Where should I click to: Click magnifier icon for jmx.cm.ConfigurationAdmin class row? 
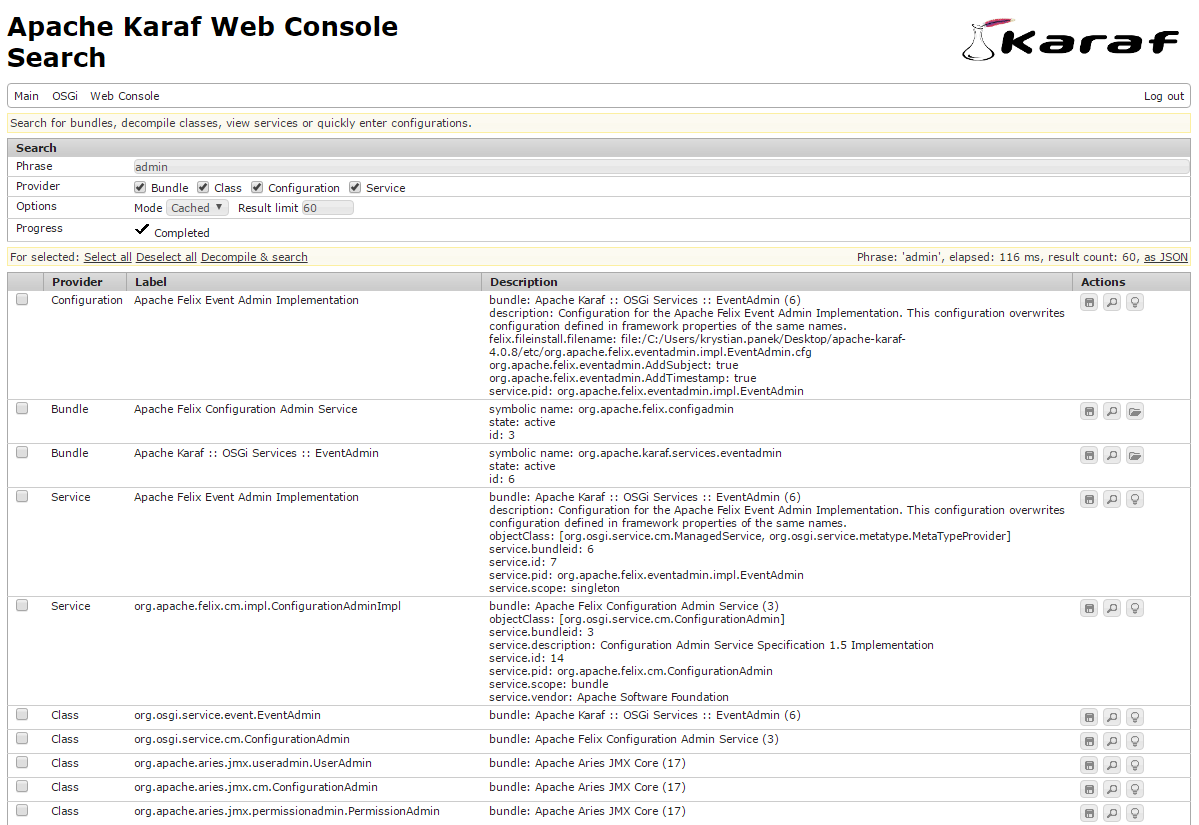[1112, 790]
